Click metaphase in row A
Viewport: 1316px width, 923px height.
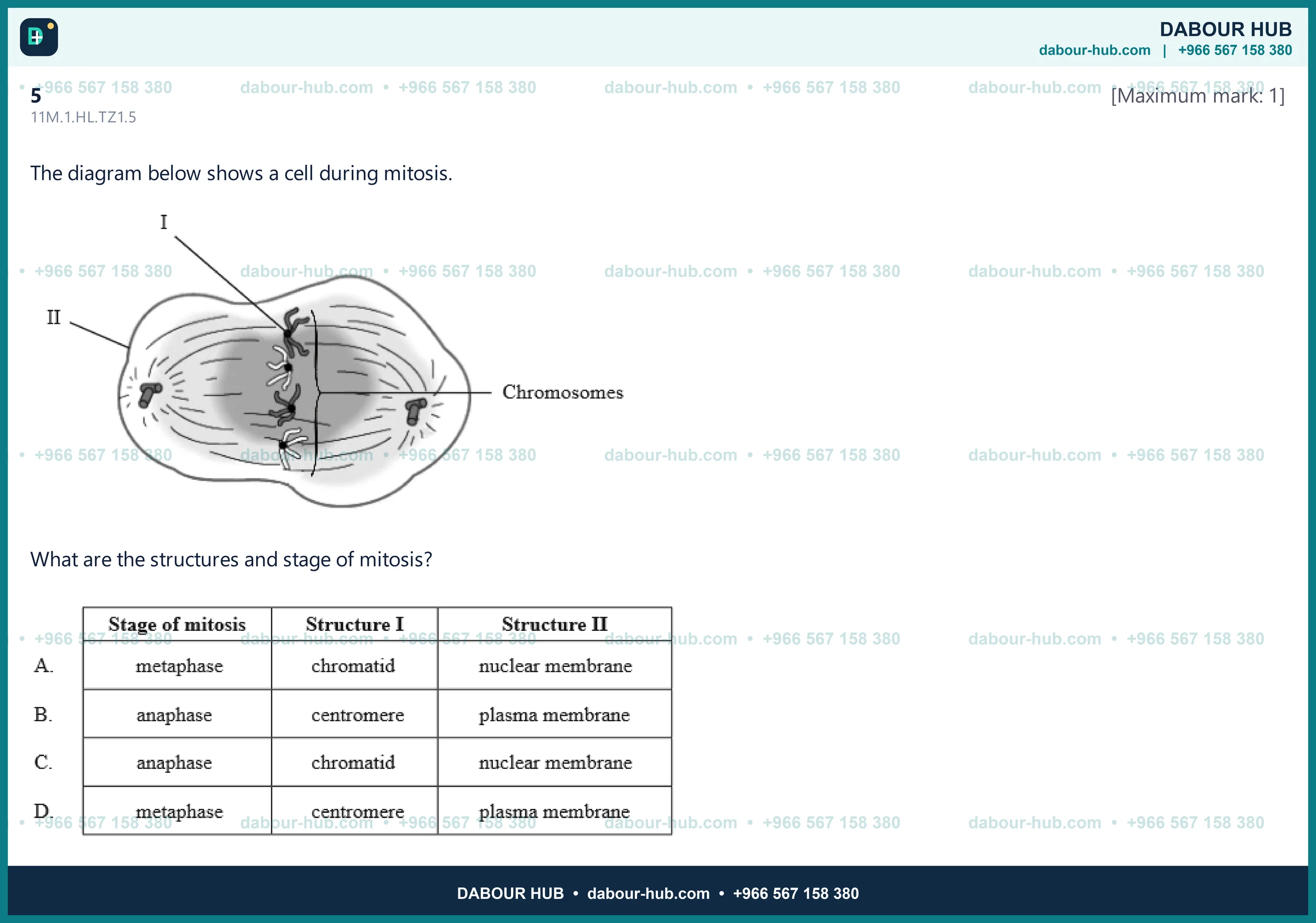point(179,666)
